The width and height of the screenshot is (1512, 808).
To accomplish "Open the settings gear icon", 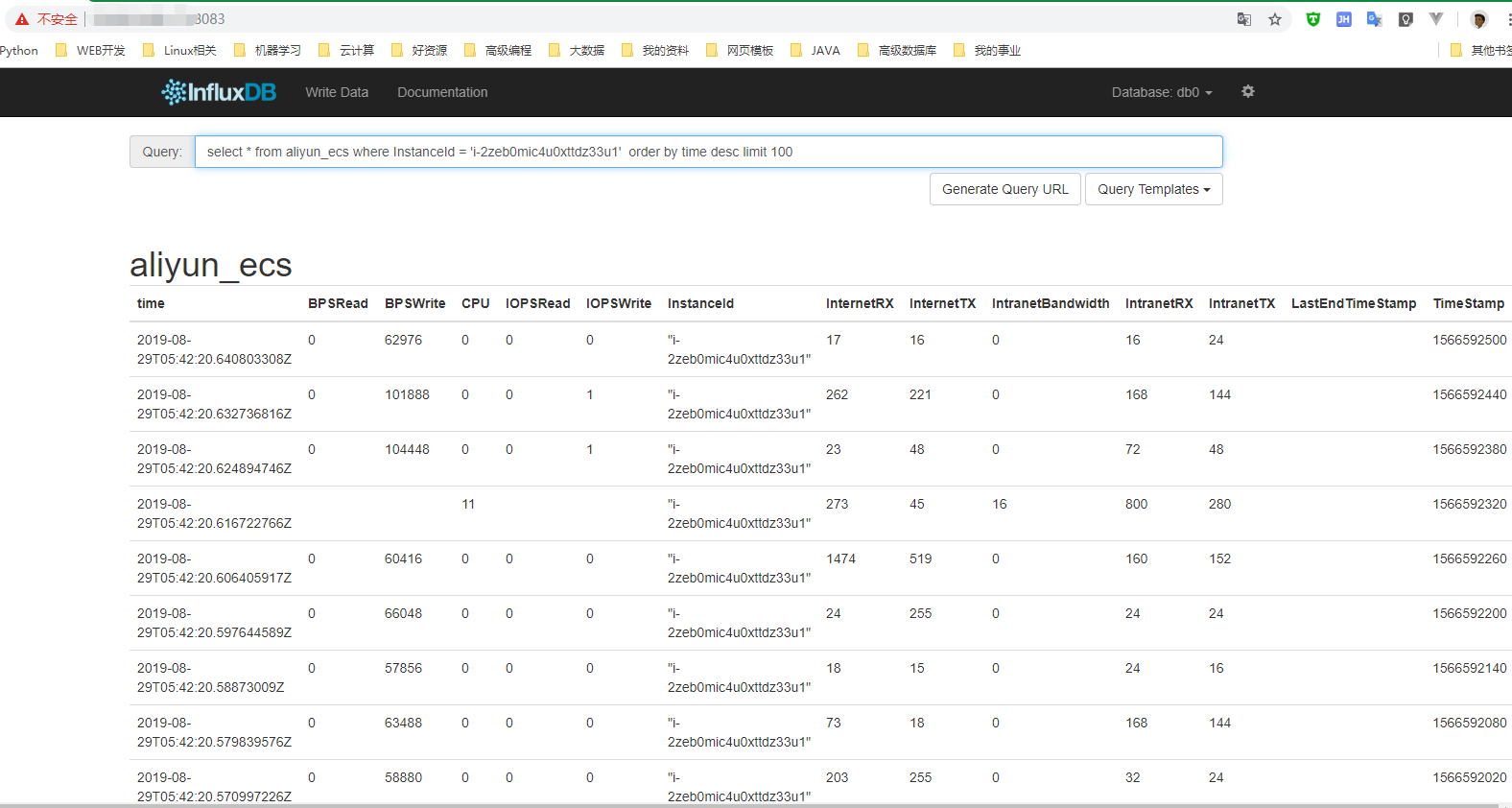I will (1248, 91).
